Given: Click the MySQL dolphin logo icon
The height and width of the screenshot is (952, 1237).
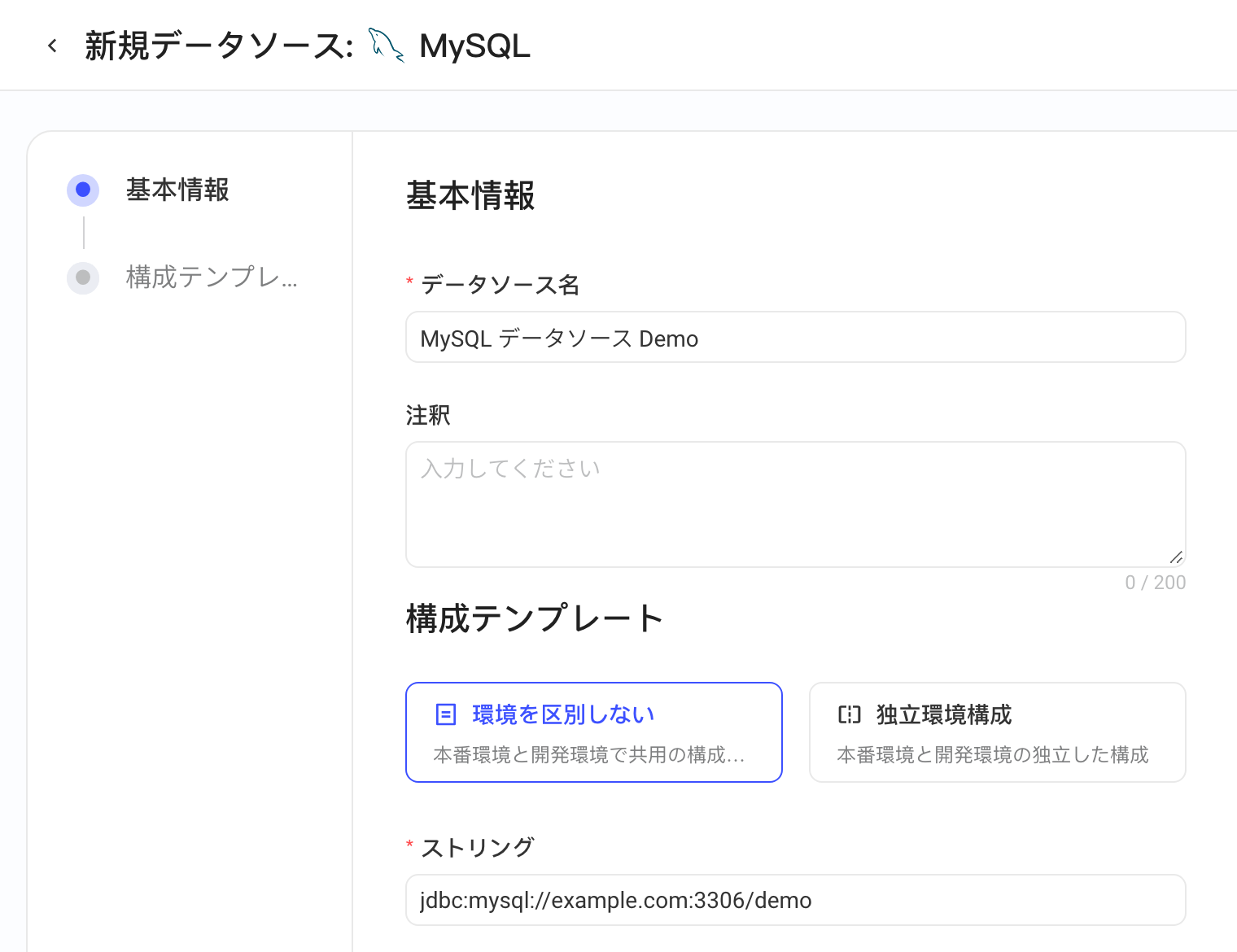Looking at the screenshot, I should [x=387, y=46].
